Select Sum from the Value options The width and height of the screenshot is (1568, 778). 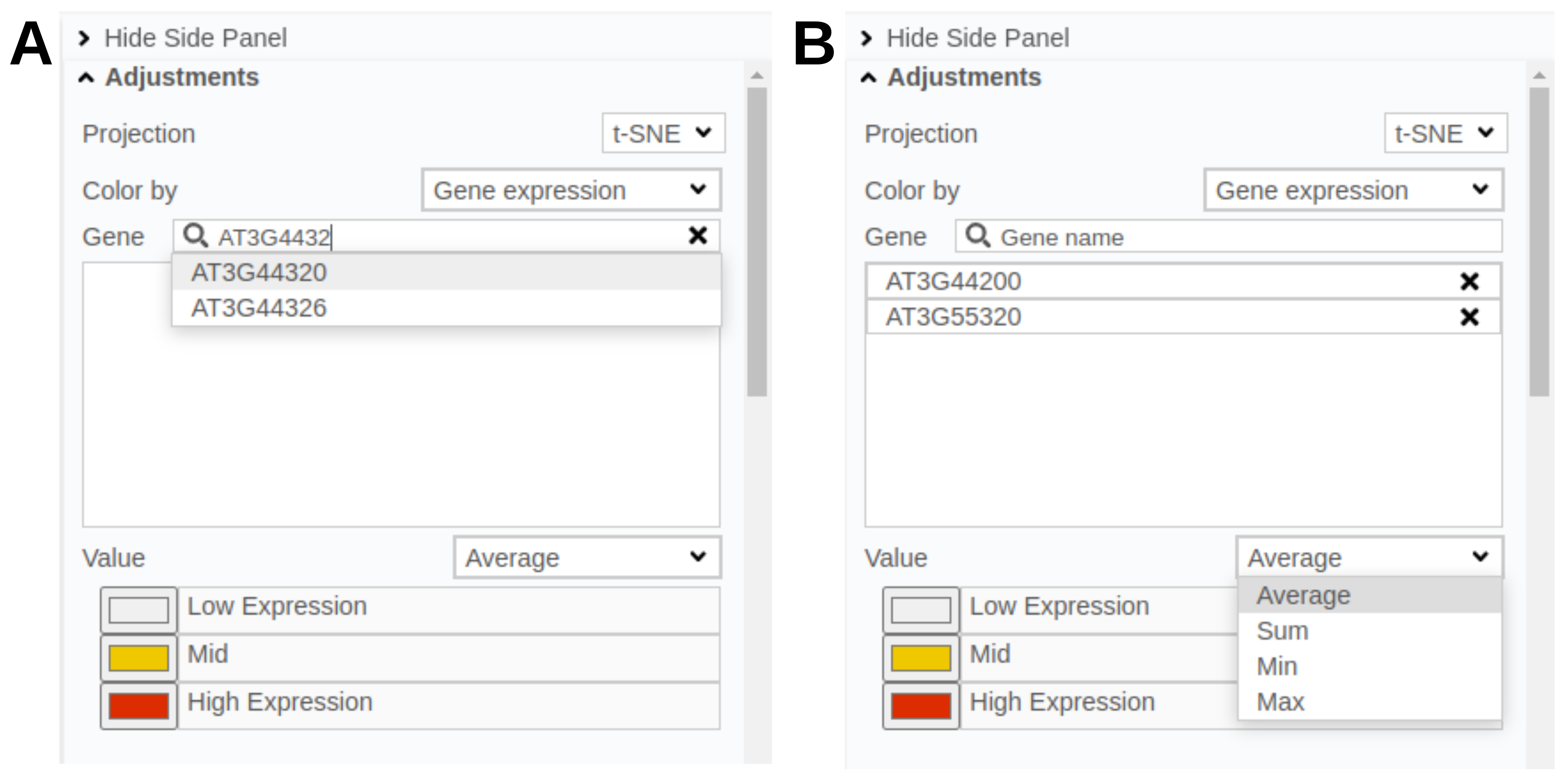tap(1282, 631)
